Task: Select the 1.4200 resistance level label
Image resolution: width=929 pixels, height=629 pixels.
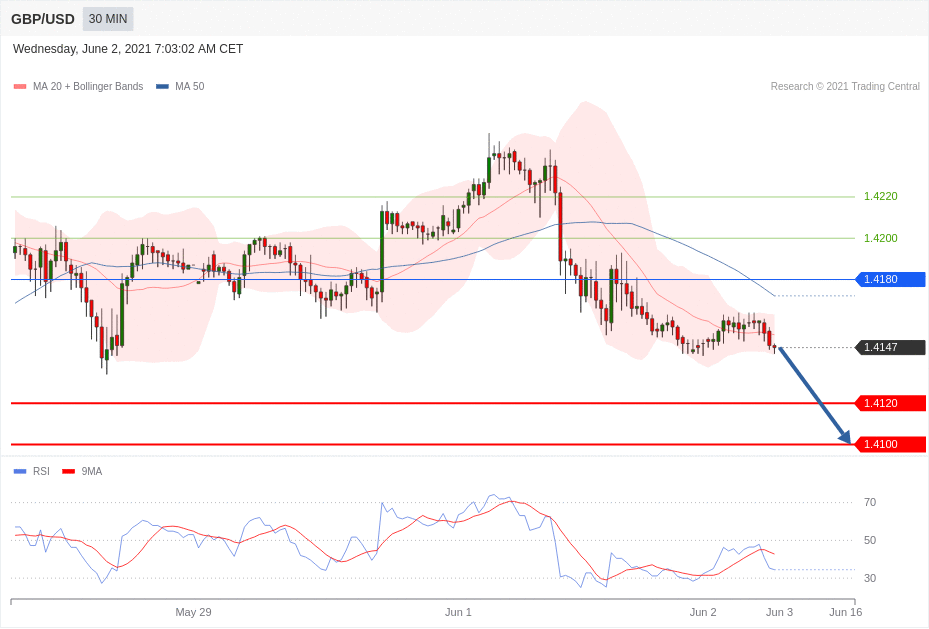Action: pos(880,238)
